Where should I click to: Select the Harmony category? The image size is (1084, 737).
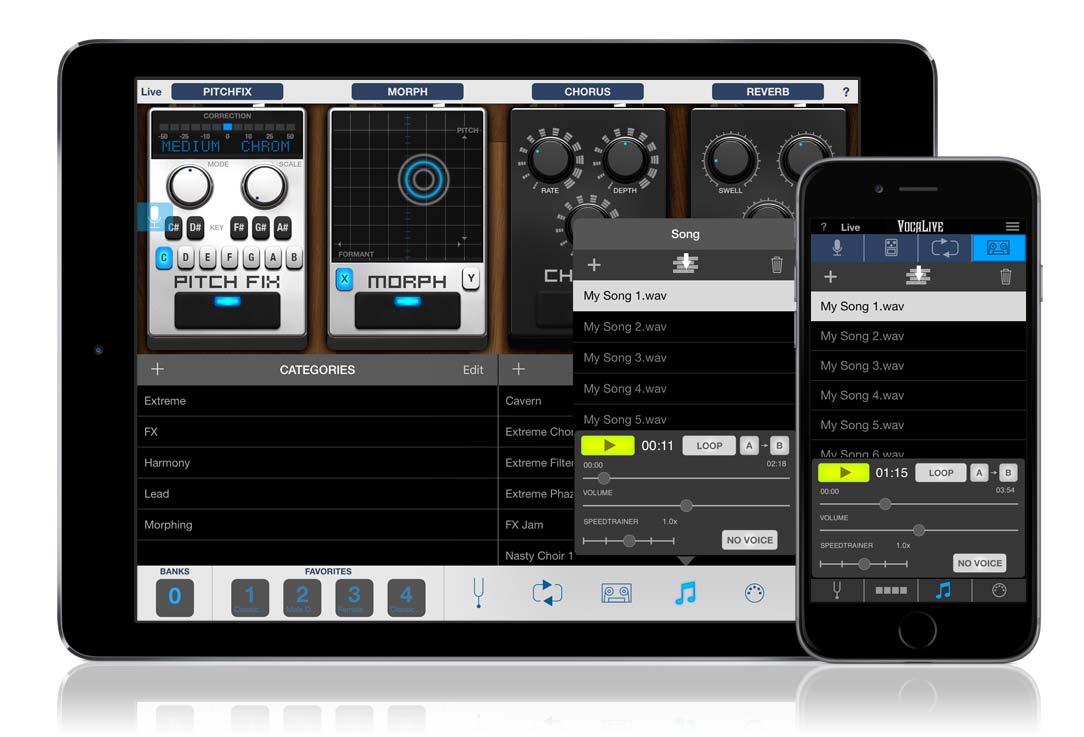tap(167, 463)
